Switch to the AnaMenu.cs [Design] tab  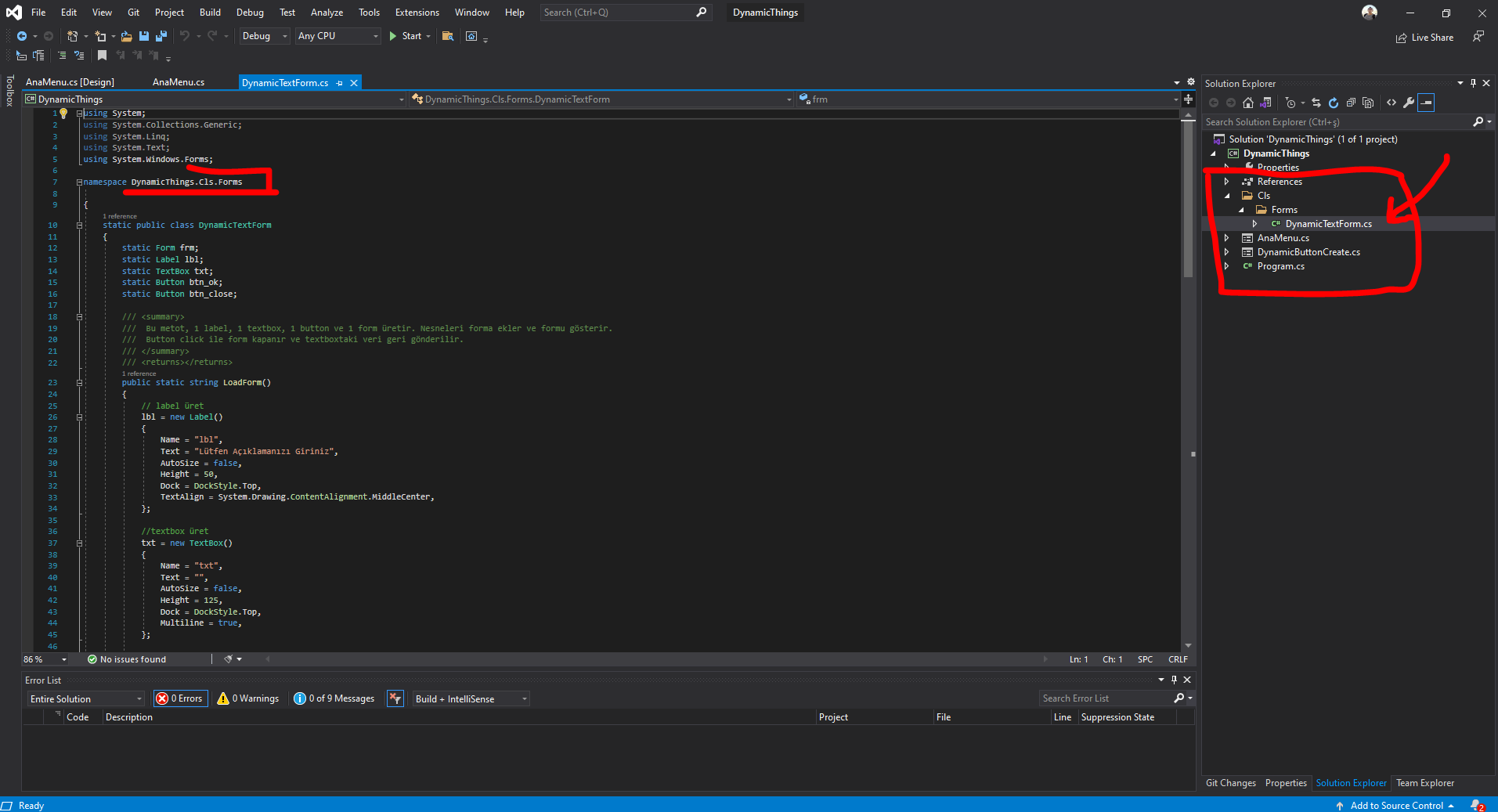pyautogui.click(x=70, y=82)
